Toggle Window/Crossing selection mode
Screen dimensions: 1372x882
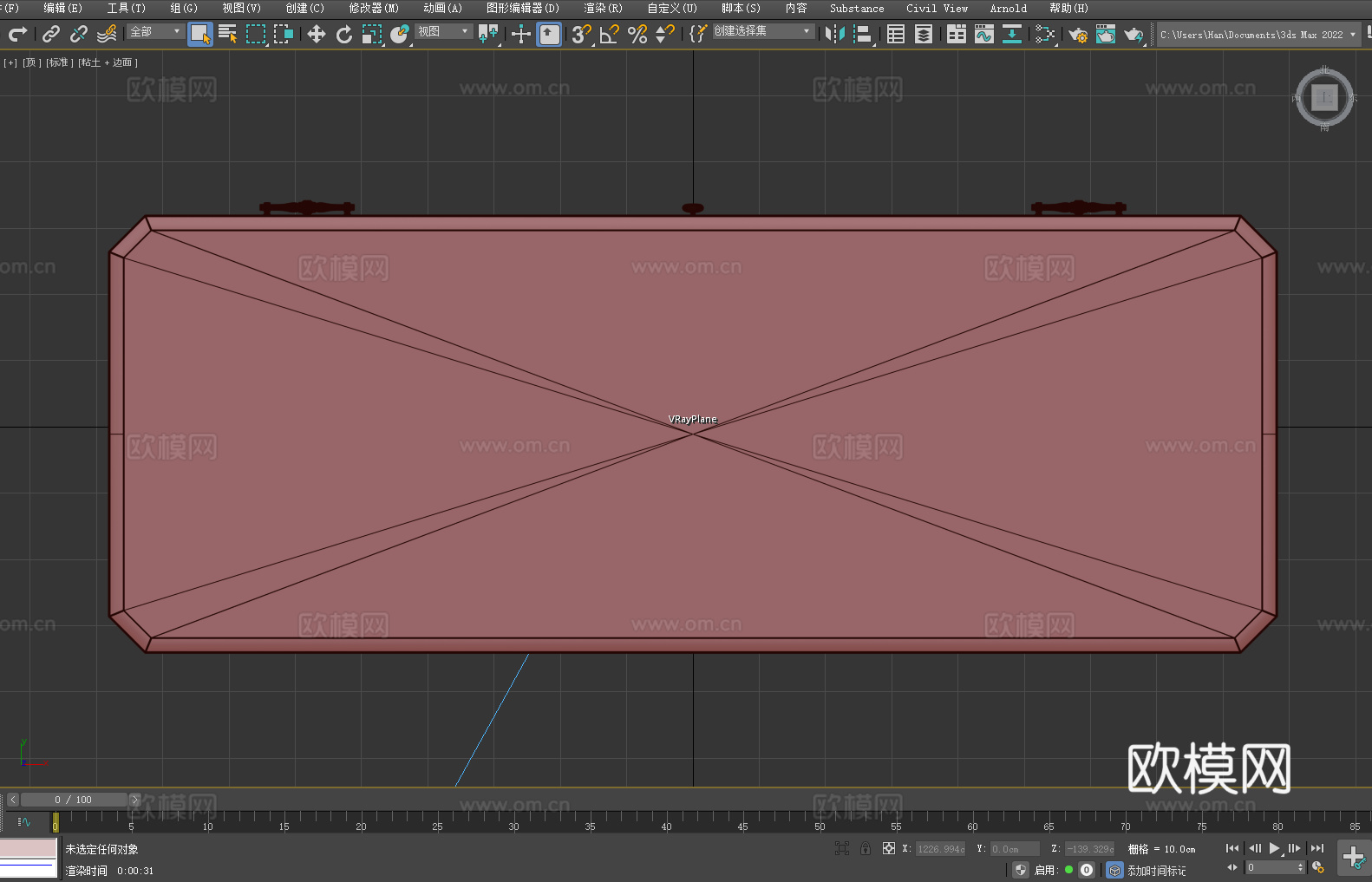tap(284, 34)
